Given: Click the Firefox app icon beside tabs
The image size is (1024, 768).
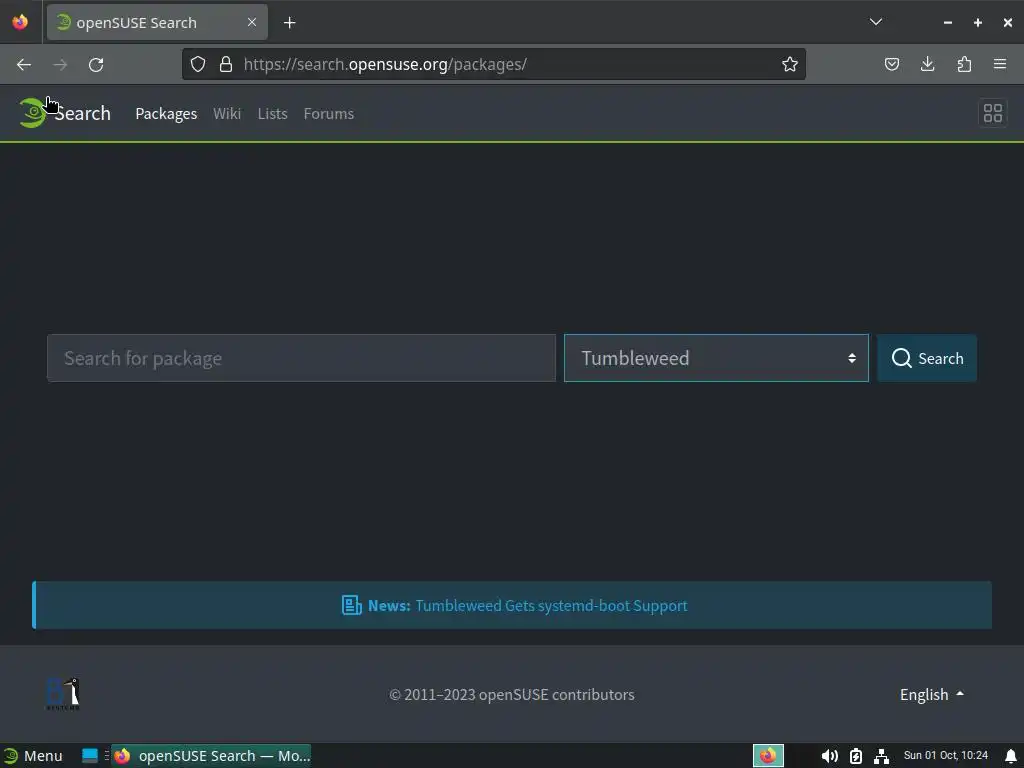Looking at the screenshot, I should click(x=20, y=22).
